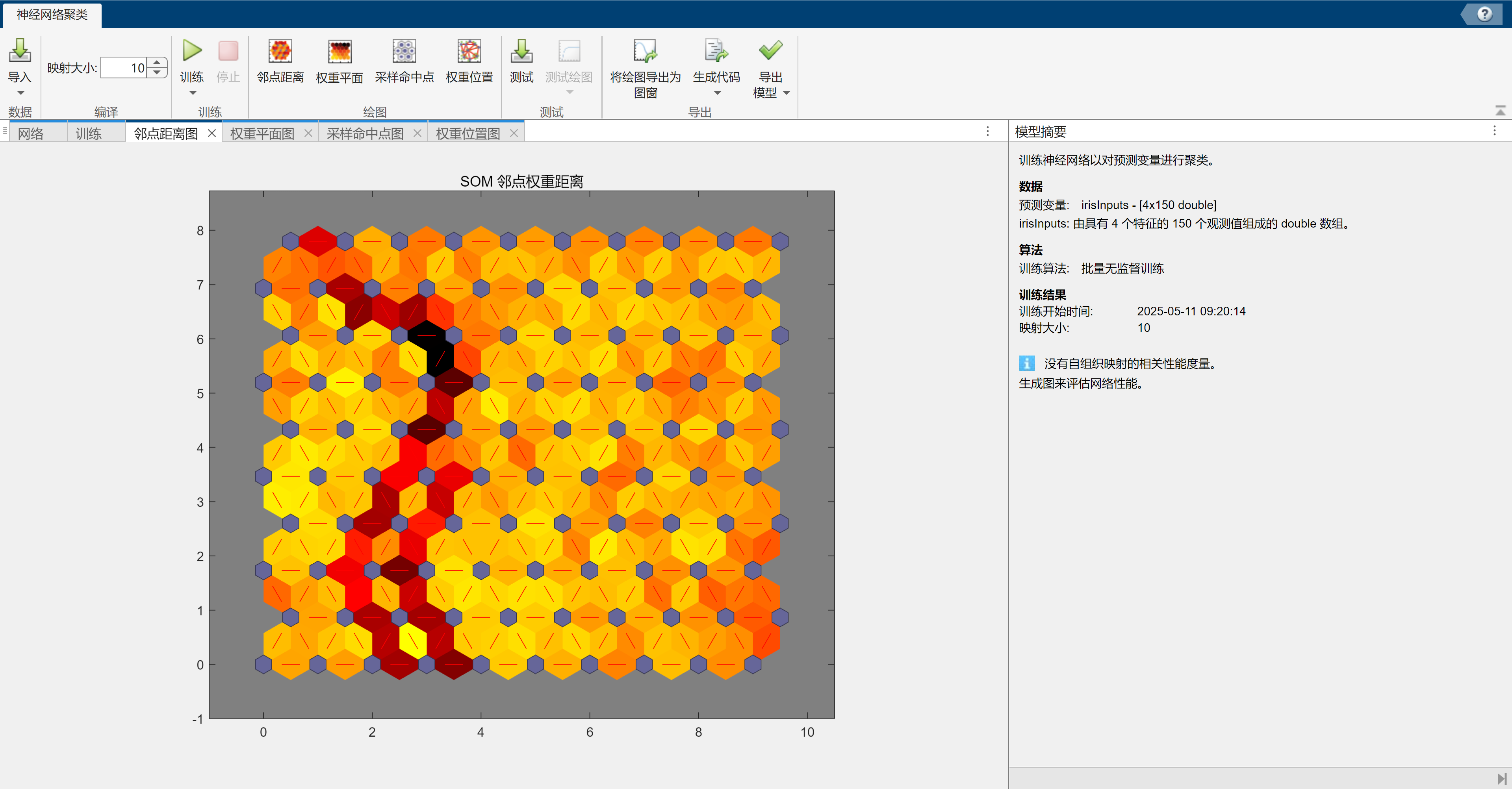Viewport: 1512px width, 789px height.
Task: Switch to the 权重平面图 tab
Action: tap(262, 134)
